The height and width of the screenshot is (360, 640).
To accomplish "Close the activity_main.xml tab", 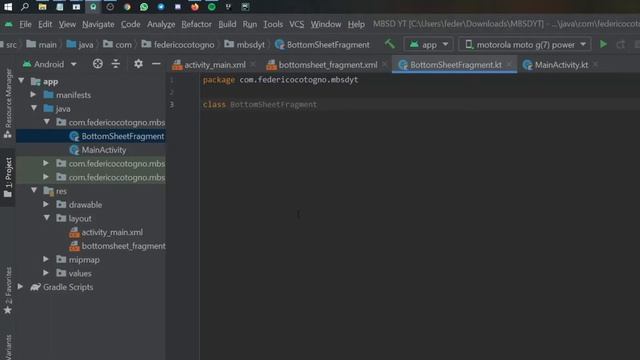I will [x=253, y=64].
